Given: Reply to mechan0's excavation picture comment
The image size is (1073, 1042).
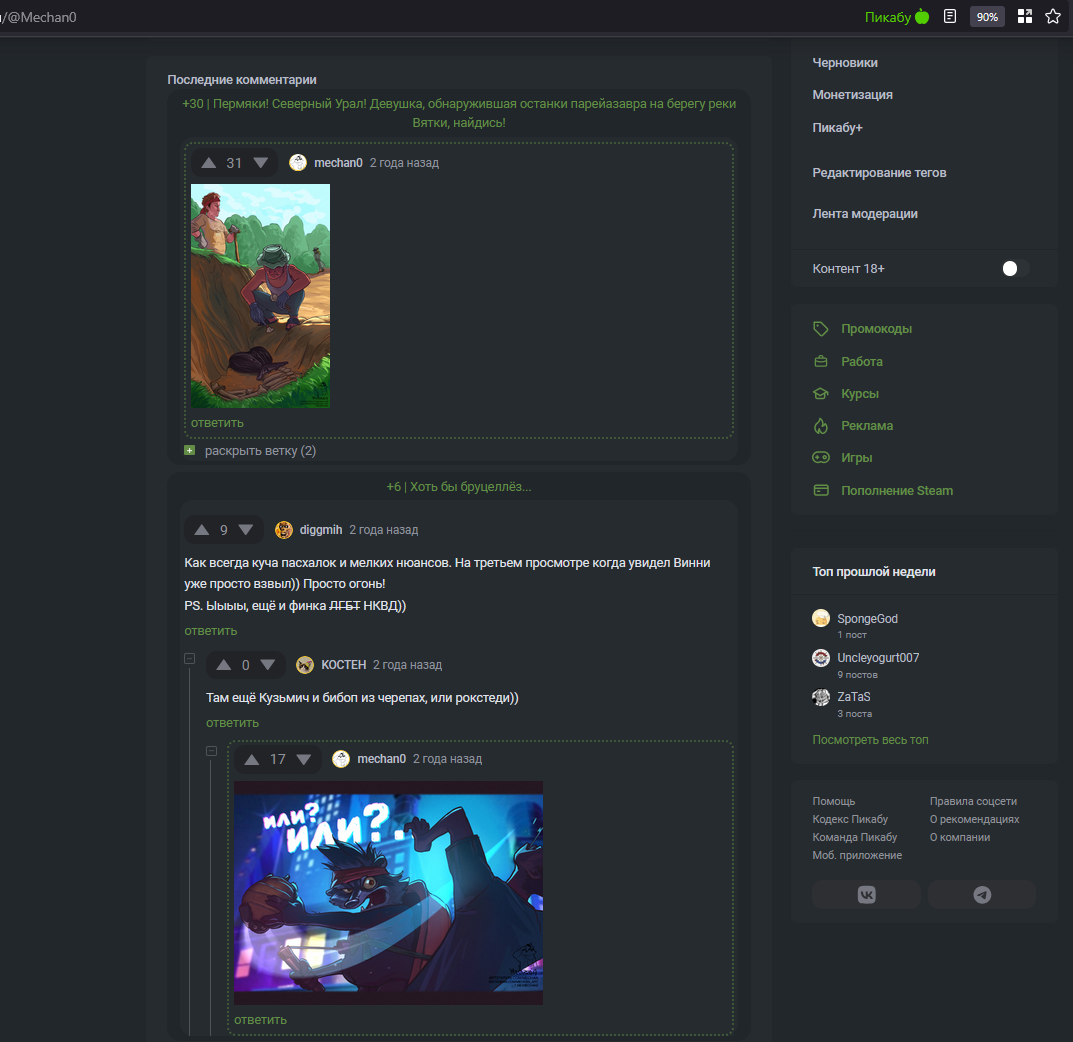Looking at the screenshot, I should point(217,423).
